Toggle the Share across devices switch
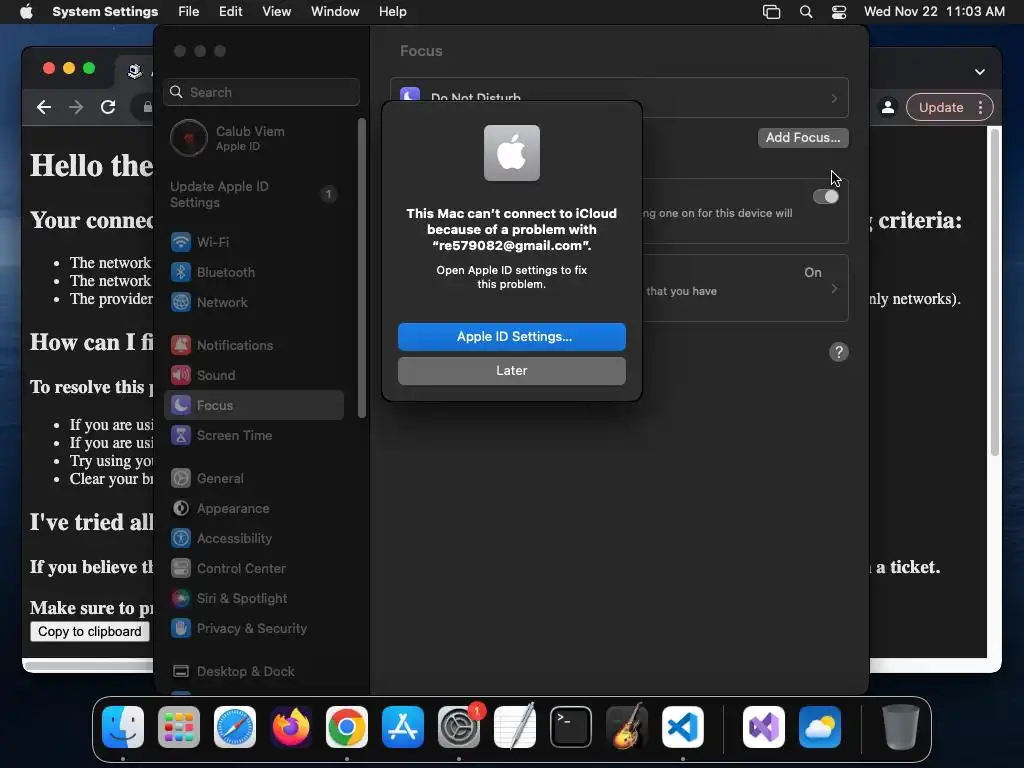Screen dimensions: 1024x768 point(825,197)
